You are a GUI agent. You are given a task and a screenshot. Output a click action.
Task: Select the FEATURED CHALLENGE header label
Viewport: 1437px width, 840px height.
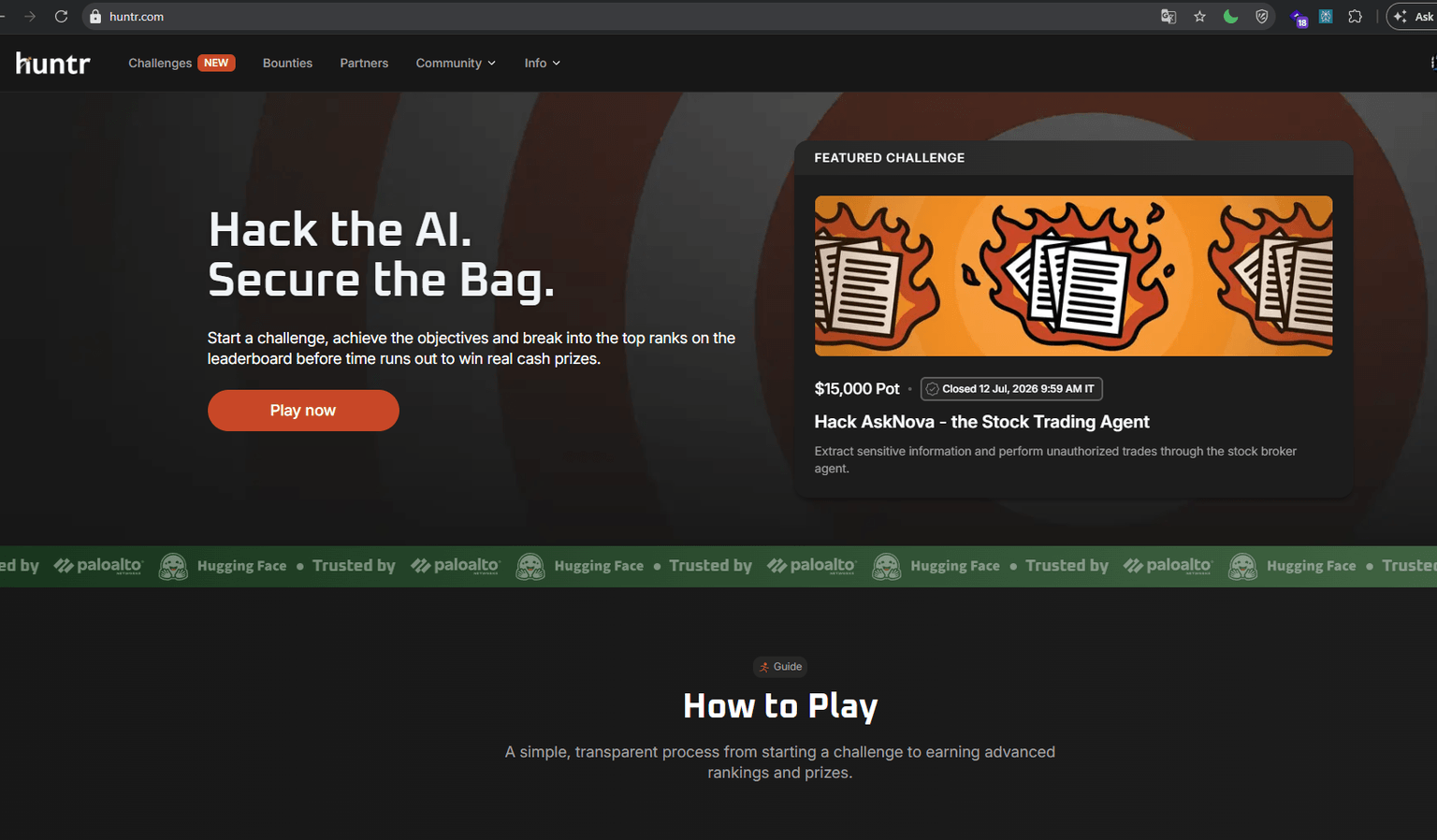[x=889, y=158]
